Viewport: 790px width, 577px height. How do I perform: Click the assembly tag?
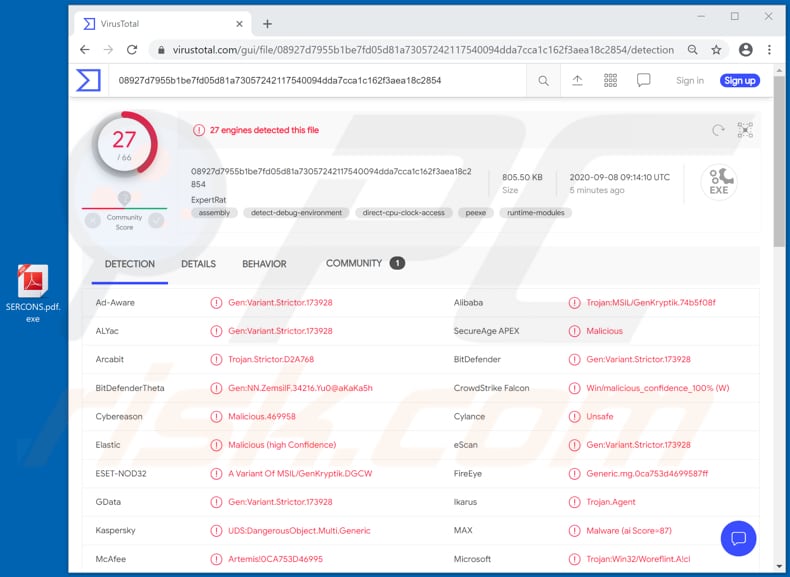214,213
